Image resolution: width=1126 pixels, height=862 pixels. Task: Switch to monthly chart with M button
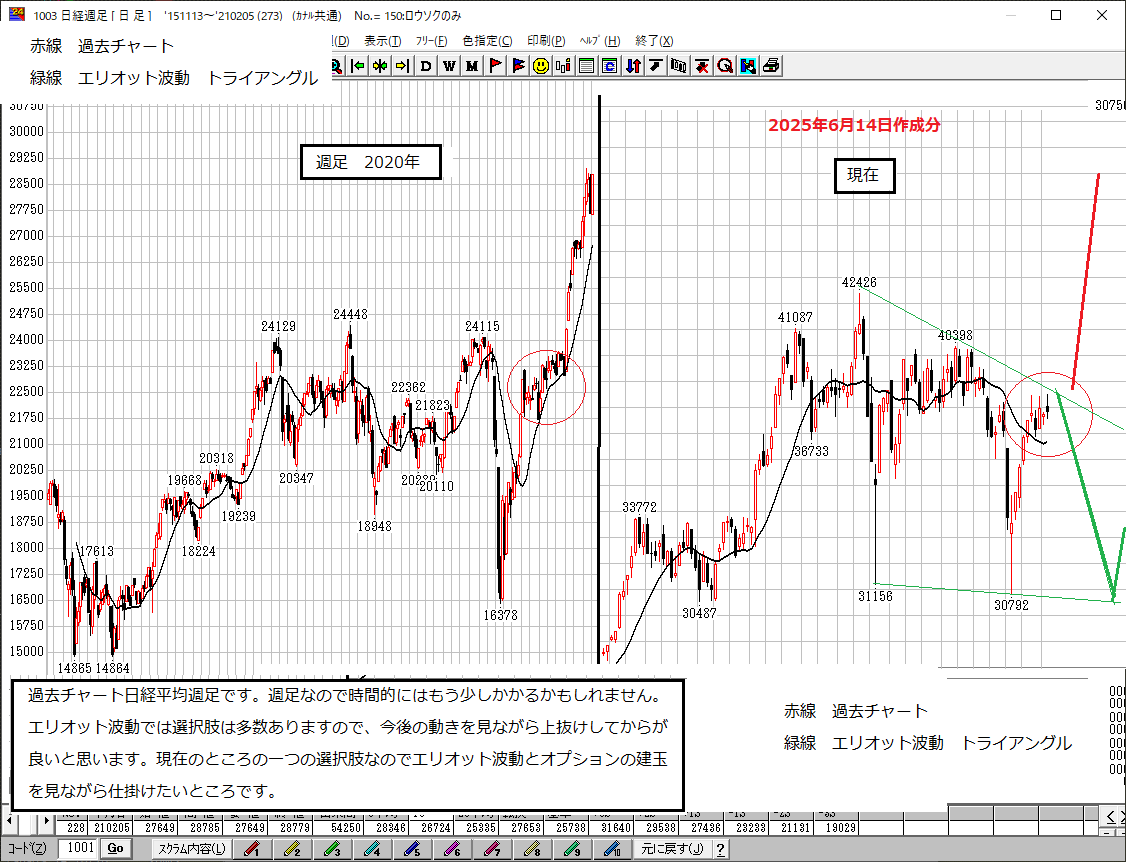click(472, 66)
